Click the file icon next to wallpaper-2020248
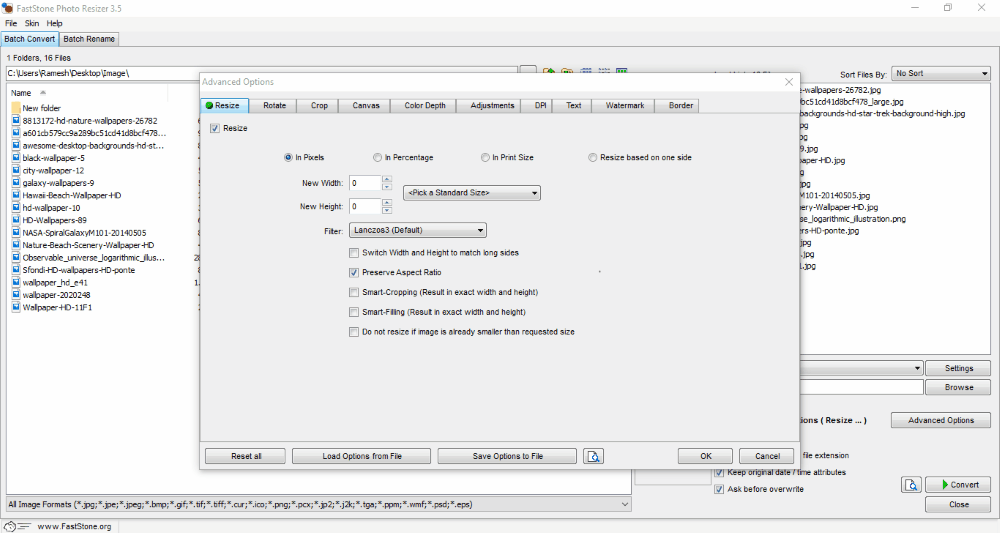The image size is (1000, 533). [x=17, y=295]
